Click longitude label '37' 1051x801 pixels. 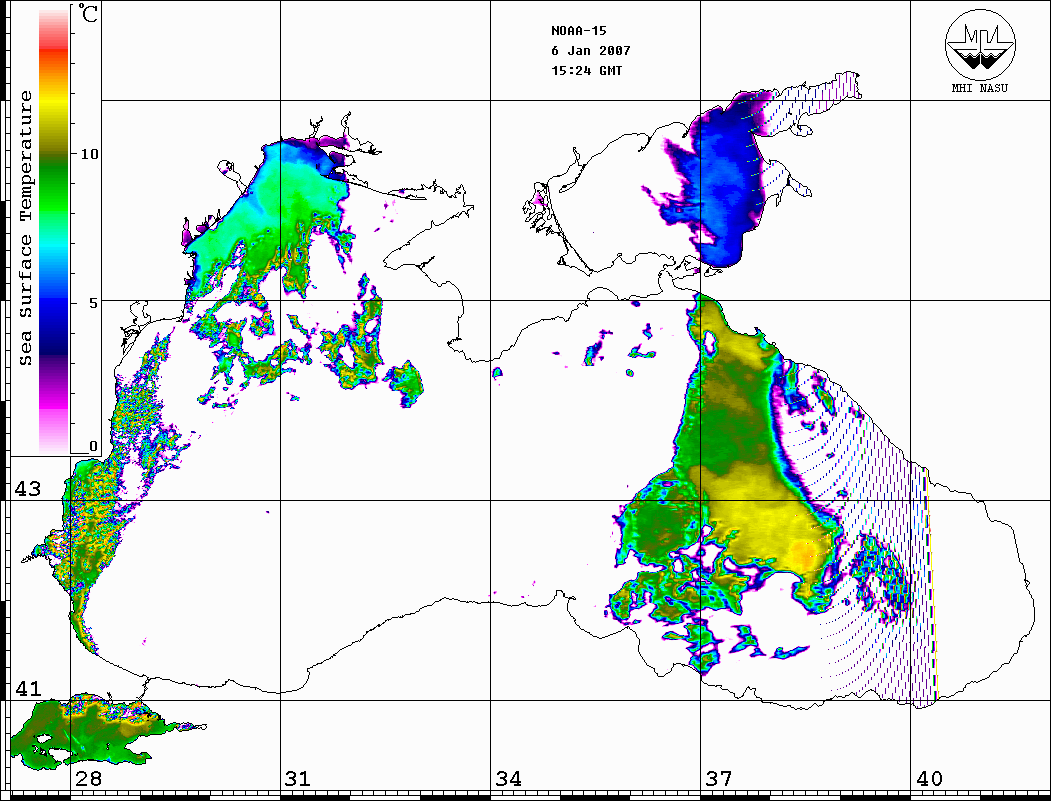(719, 778)
